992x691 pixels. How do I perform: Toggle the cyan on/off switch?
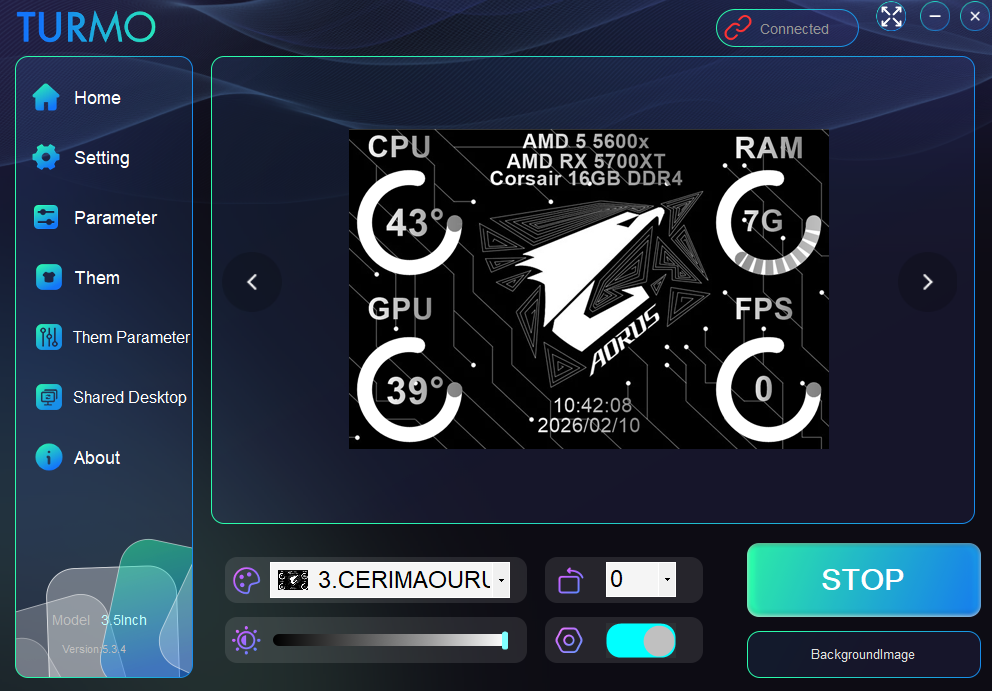point(640,641)
